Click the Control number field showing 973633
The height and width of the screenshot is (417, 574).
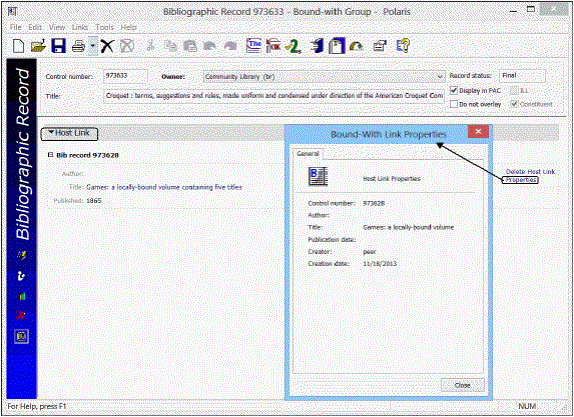[x=125, y=76]
